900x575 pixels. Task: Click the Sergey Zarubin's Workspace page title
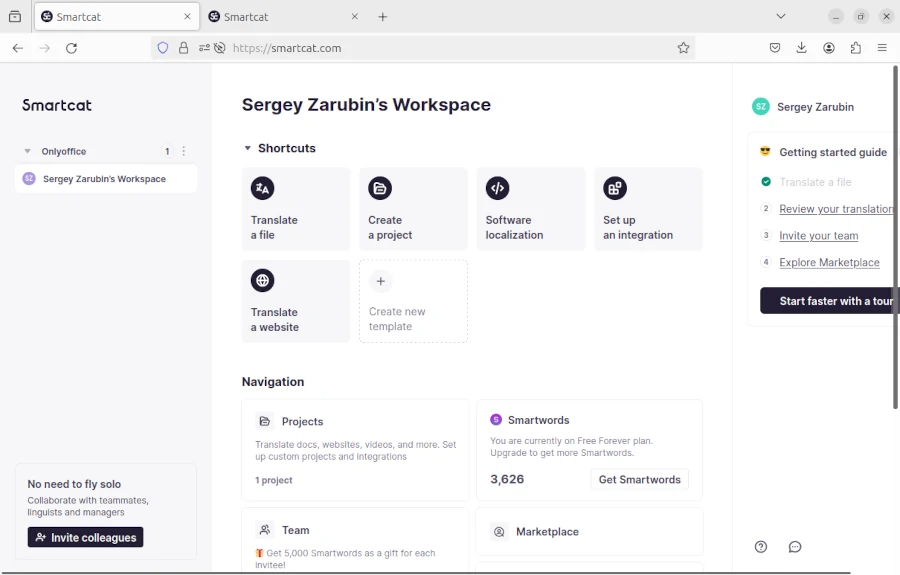366,104
